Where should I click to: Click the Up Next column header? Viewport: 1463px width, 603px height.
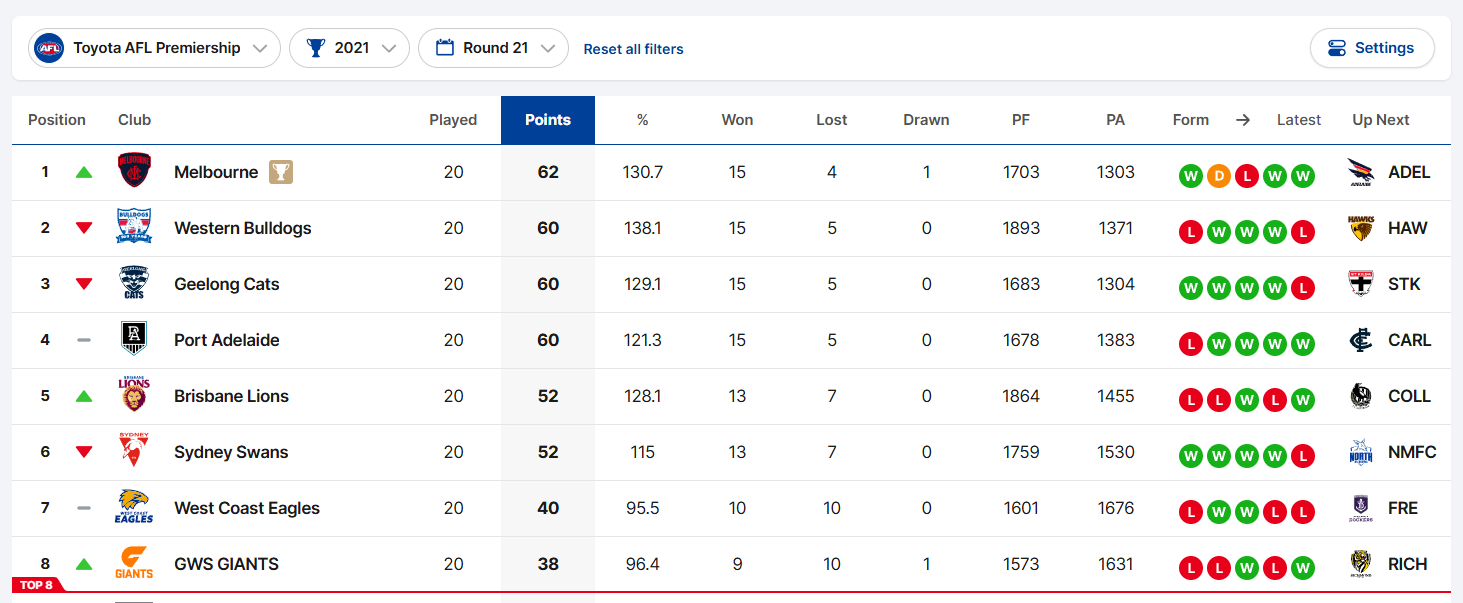point(1381,120)
